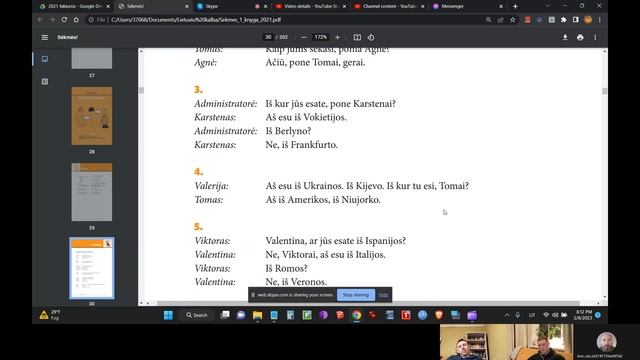Click the text 'Aš esu iš Vokietijos.'

click(x=306, y=118)
